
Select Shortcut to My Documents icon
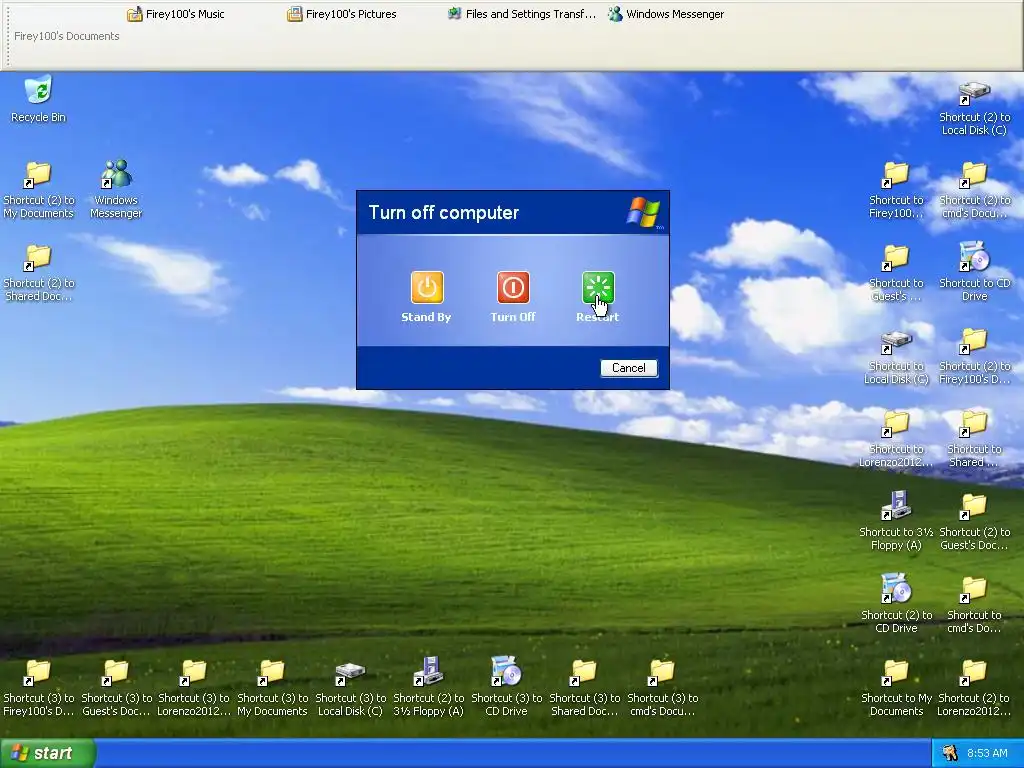coord(896,687)
